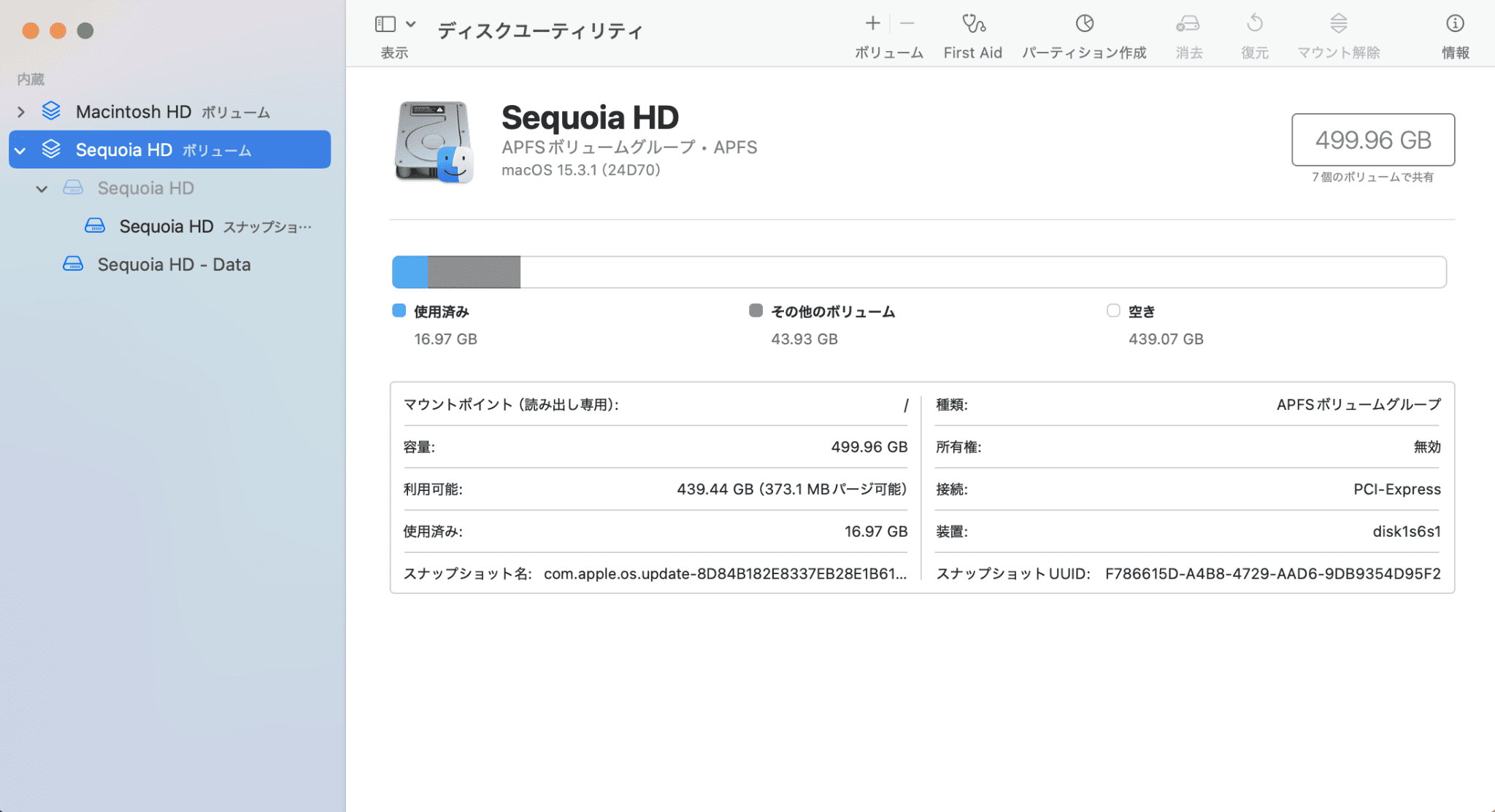Viewport: 1495px width, 812px height.
Task: Click the blue 使用済み legend swatch
Action: (399, 311)
